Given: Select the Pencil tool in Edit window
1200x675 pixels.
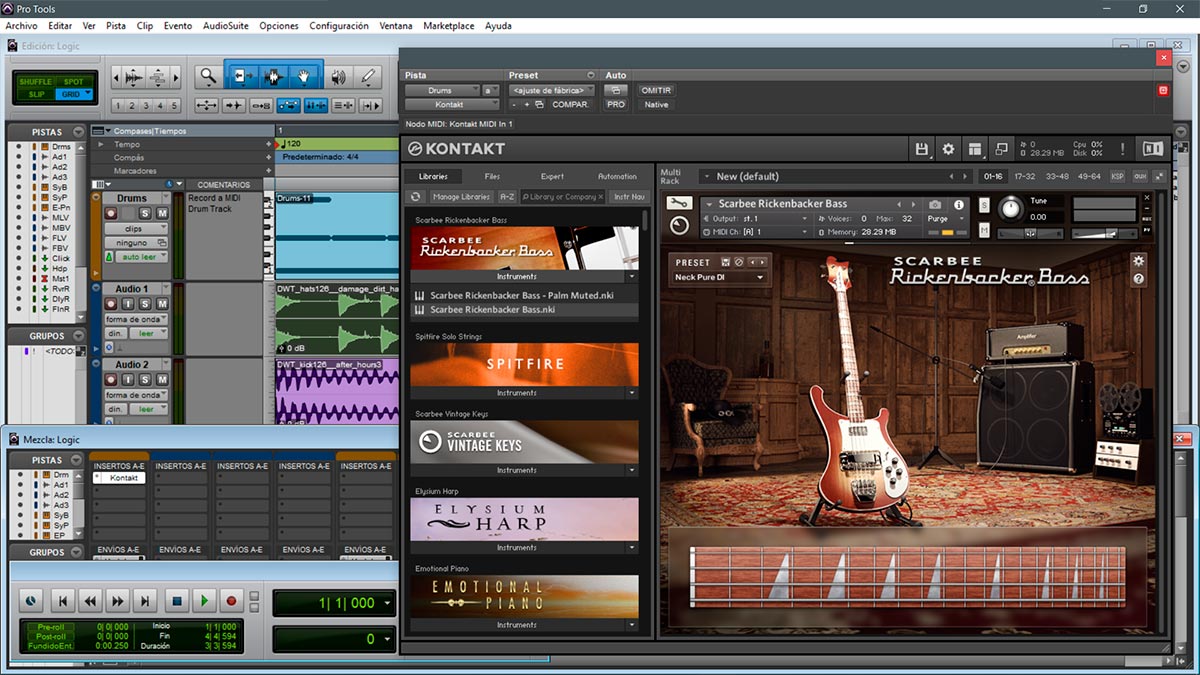Looking at the screenshot, I should click(x=367, y=76).
